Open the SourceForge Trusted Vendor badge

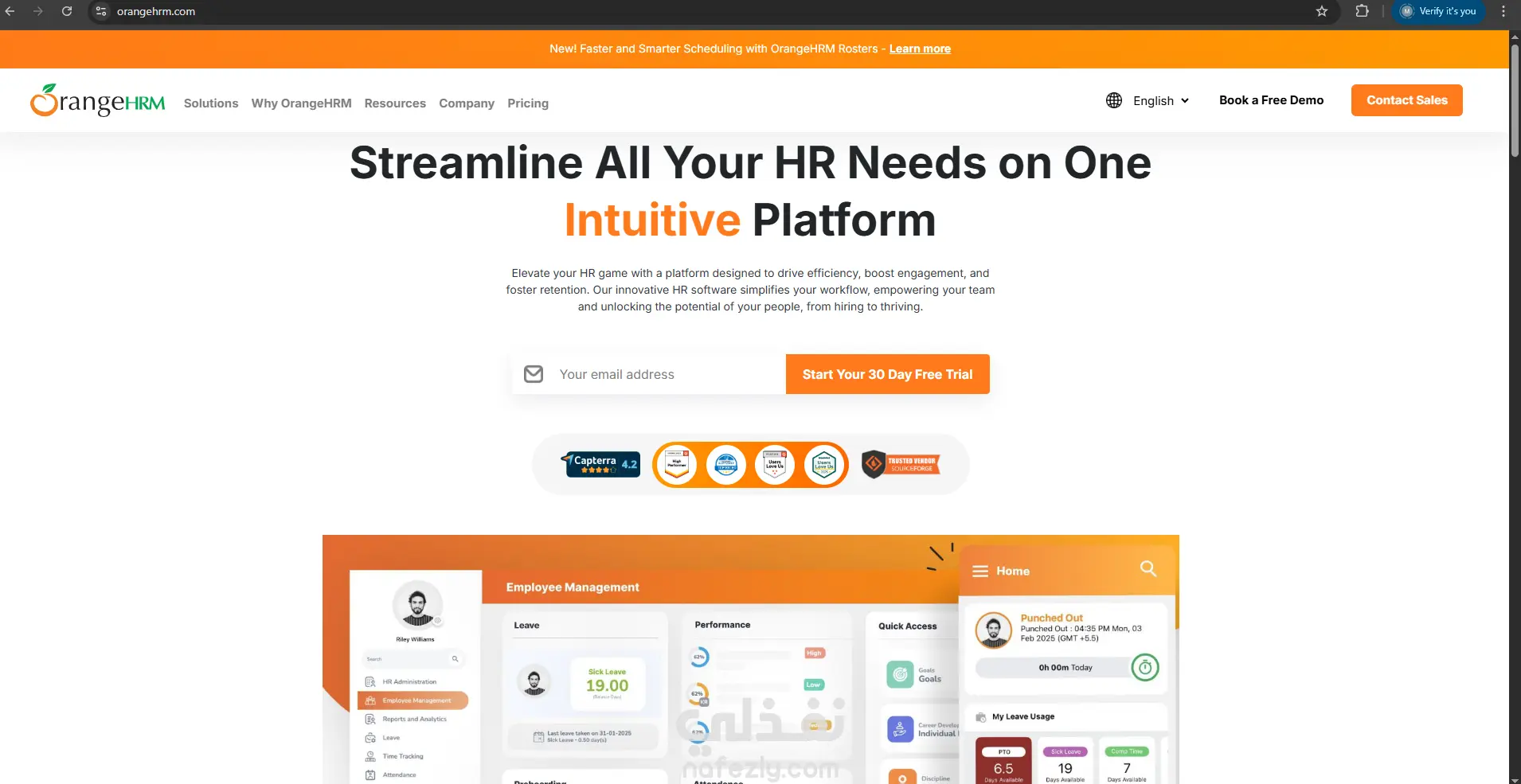[x=901, y=464]
